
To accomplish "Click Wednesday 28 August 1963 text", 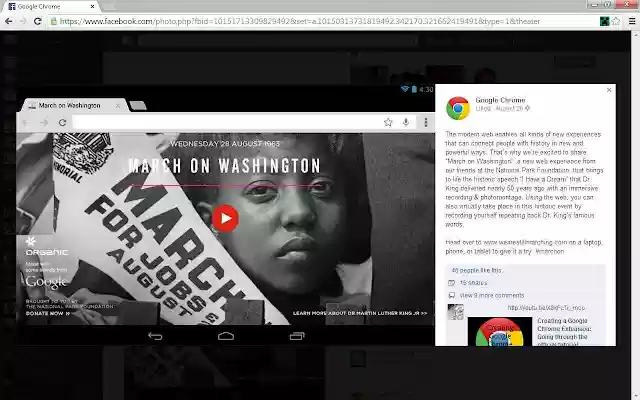I will 225,144.
